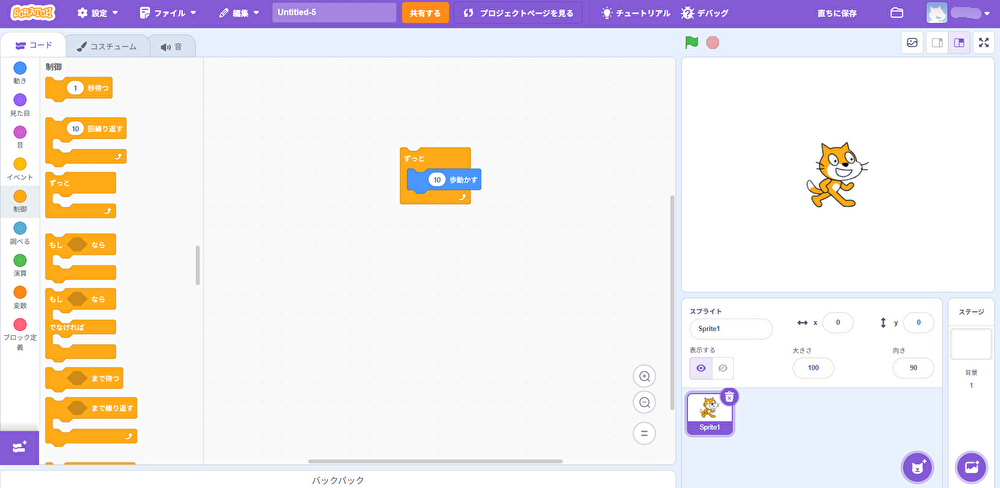1000x488 pixels.
Task: Switch to large stage layout
Action: [x=959, y=43]
